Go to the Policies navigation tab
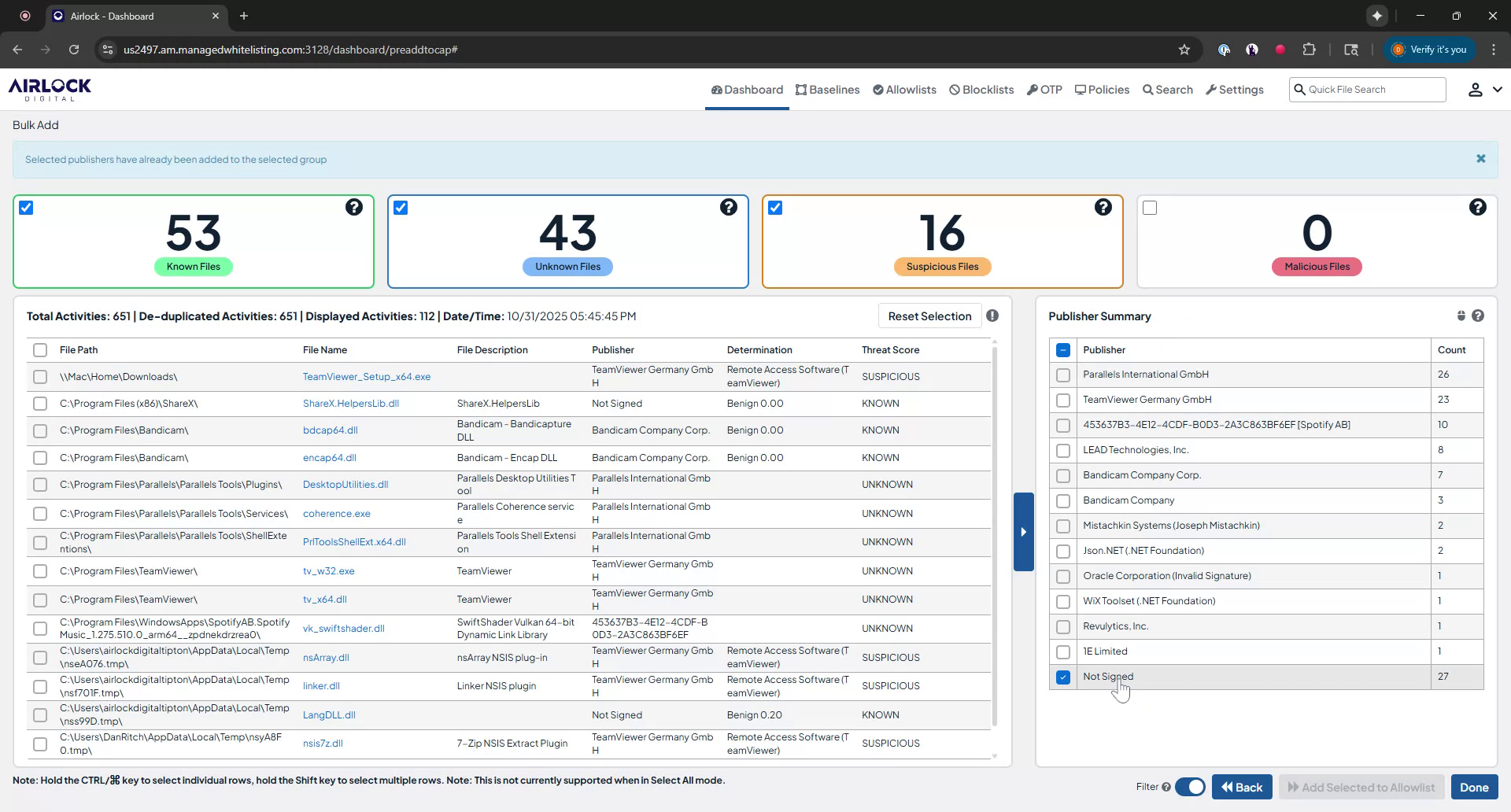The image size is (1511, 812). click(1102, 90)
